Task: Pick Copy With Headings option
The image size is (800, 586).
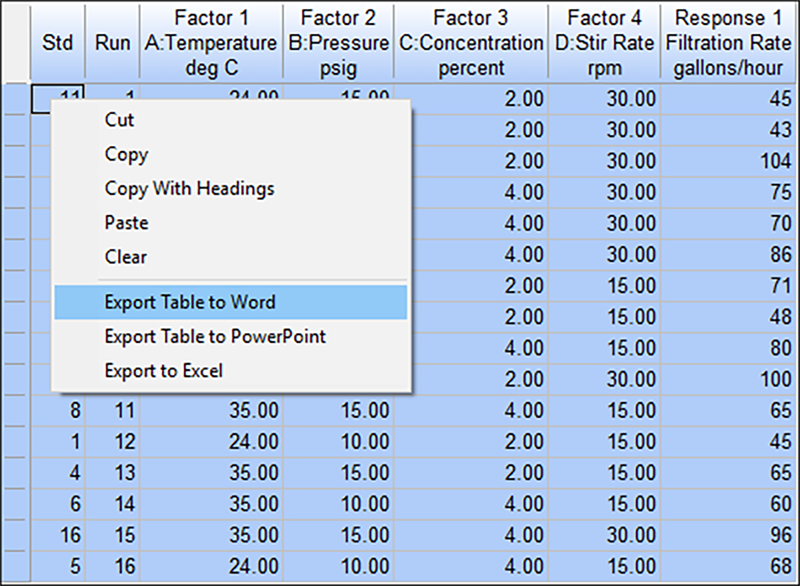Action: [x=231, y=188]
